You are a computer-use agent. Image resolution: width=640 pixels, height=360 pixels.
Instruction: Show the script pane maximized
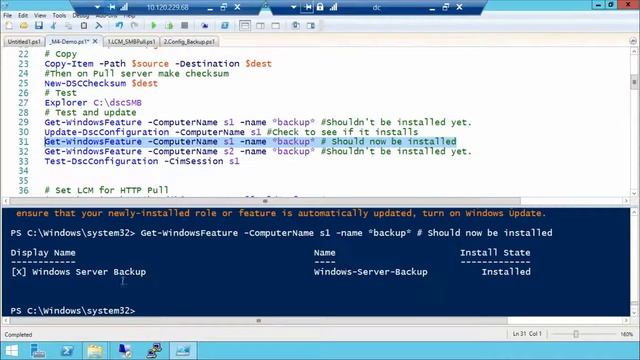pos(276,26)
